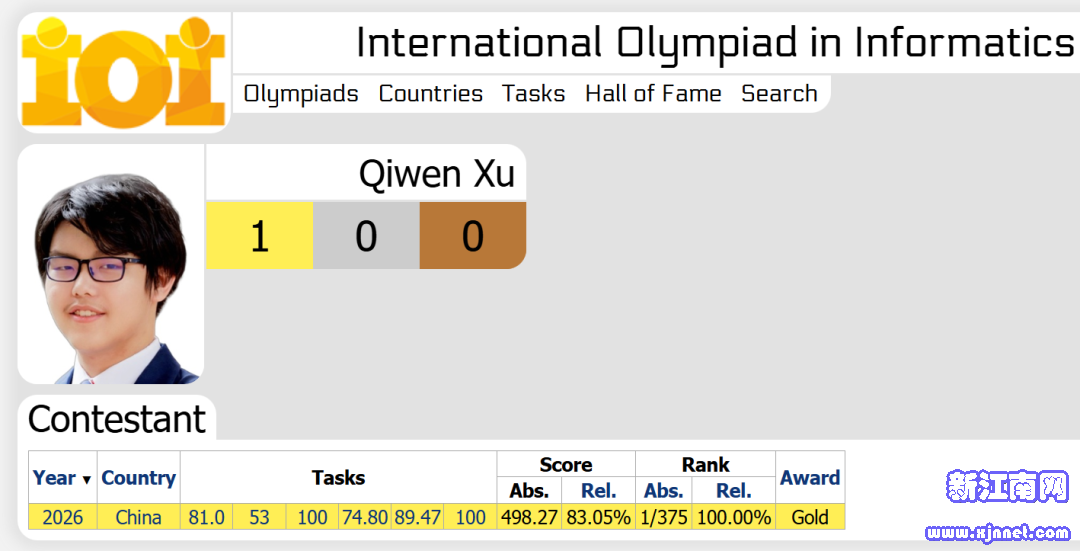Sort by absolute Rank header
This screenshot has width=1080, height=551.
[663, 490]
